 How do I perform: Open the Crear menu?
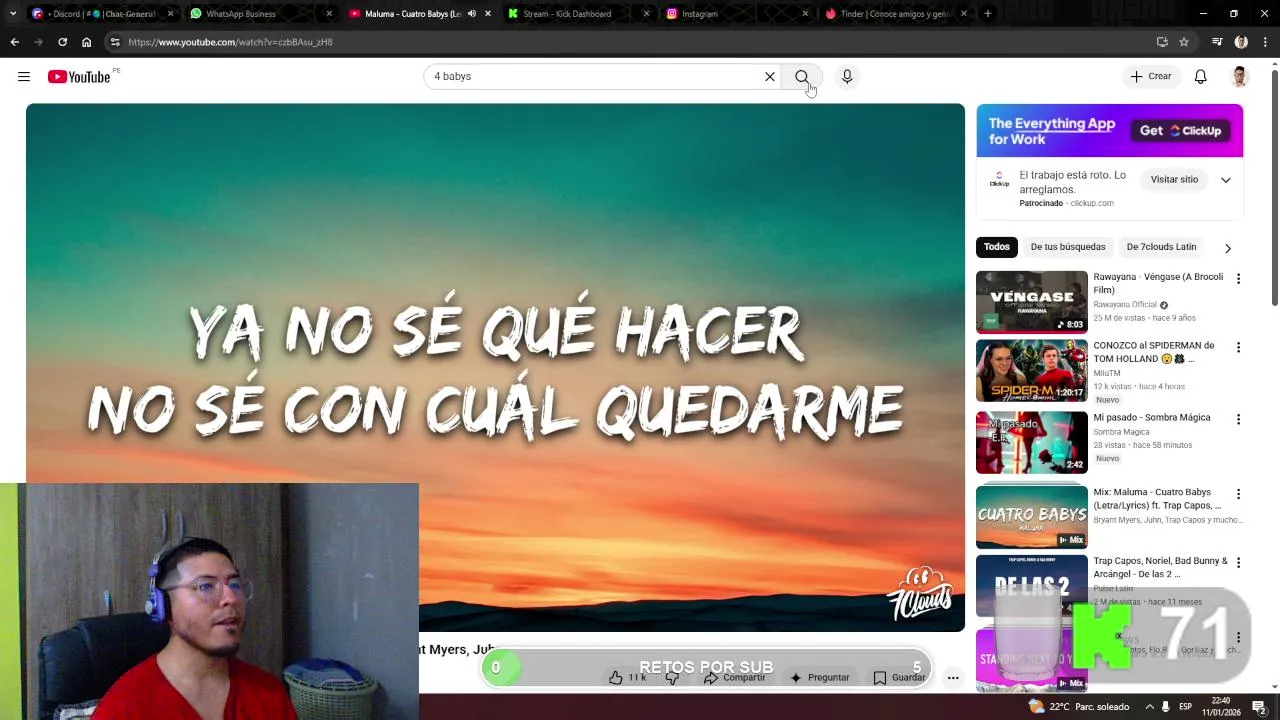1151,76
